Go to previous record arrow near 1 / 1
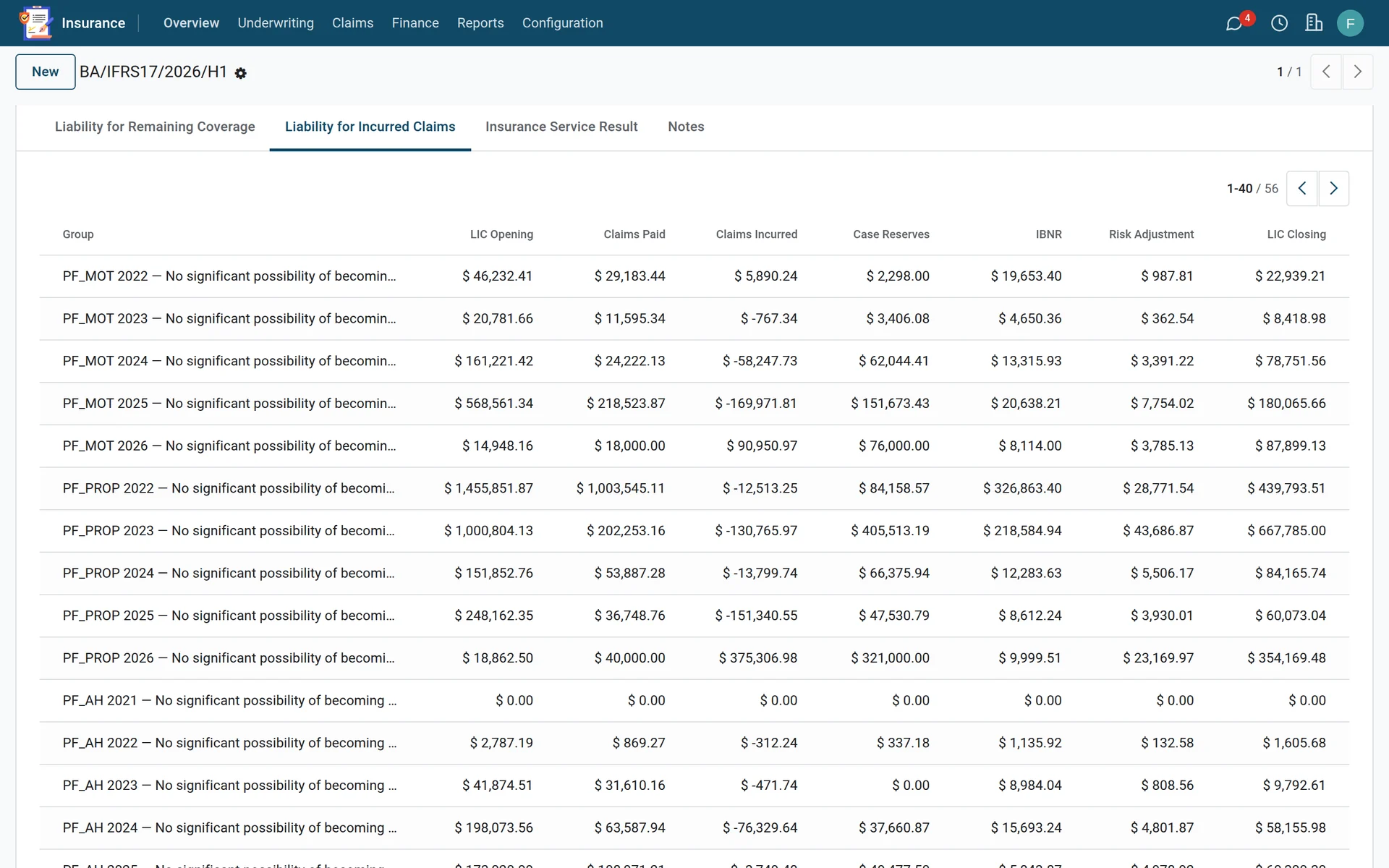The width and height of the screenshot is (1389, 868). (1326, 72)
